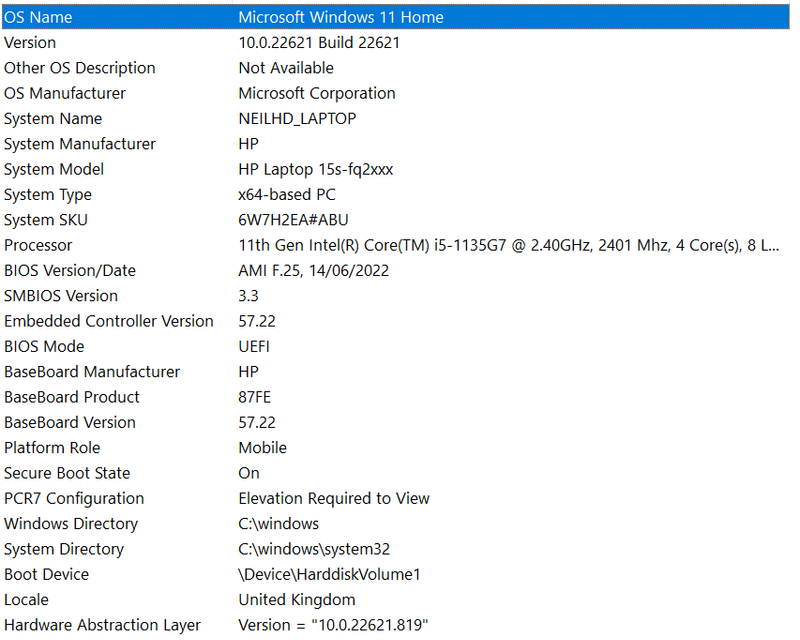The height and width of the screenshot is (640, 800).
Task: Click the 87FE value
Action: (255, 397)
